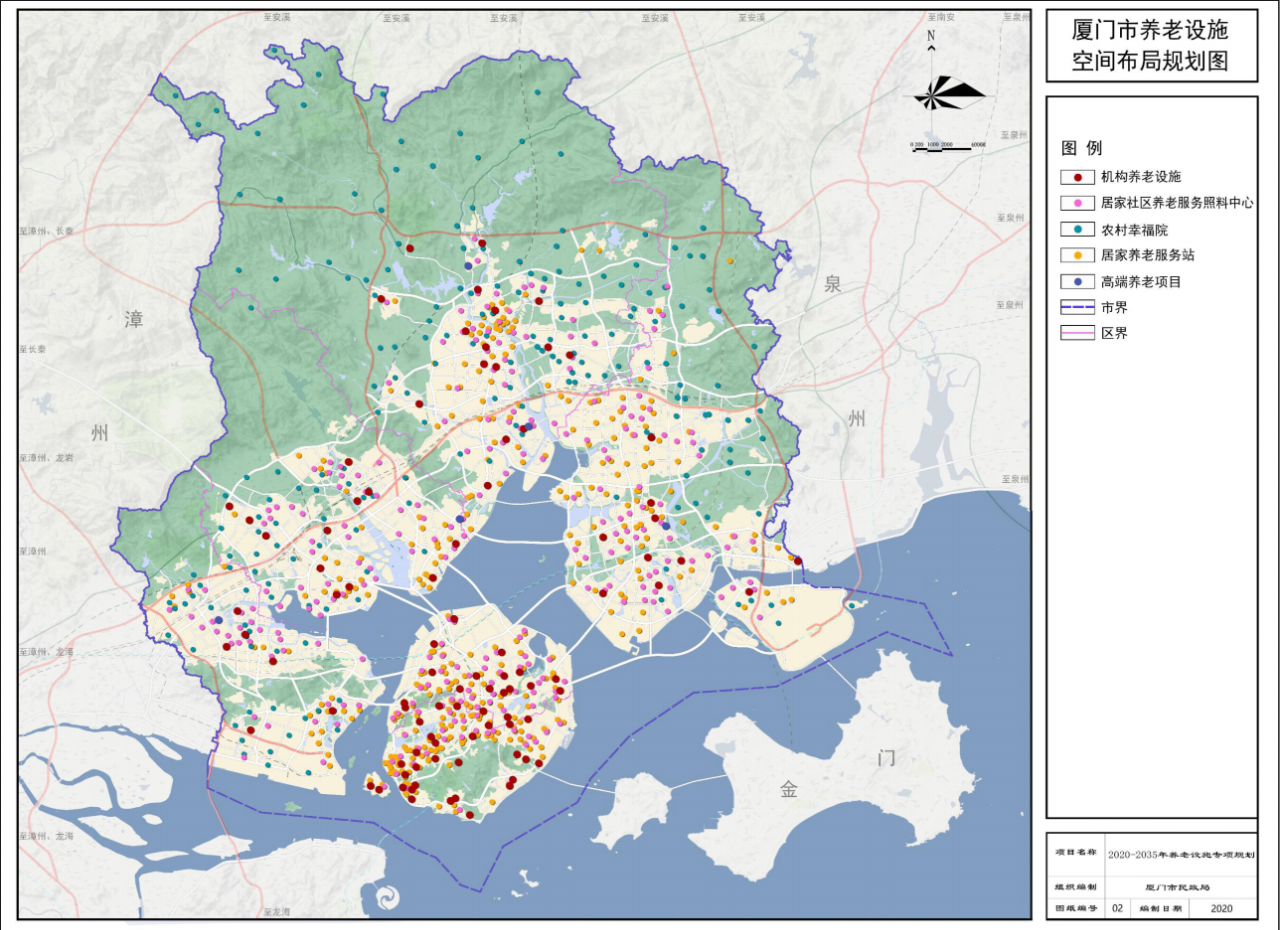
Task: Click the 组织编制 cell in the title block
Action: click(x=1075, y=887)
